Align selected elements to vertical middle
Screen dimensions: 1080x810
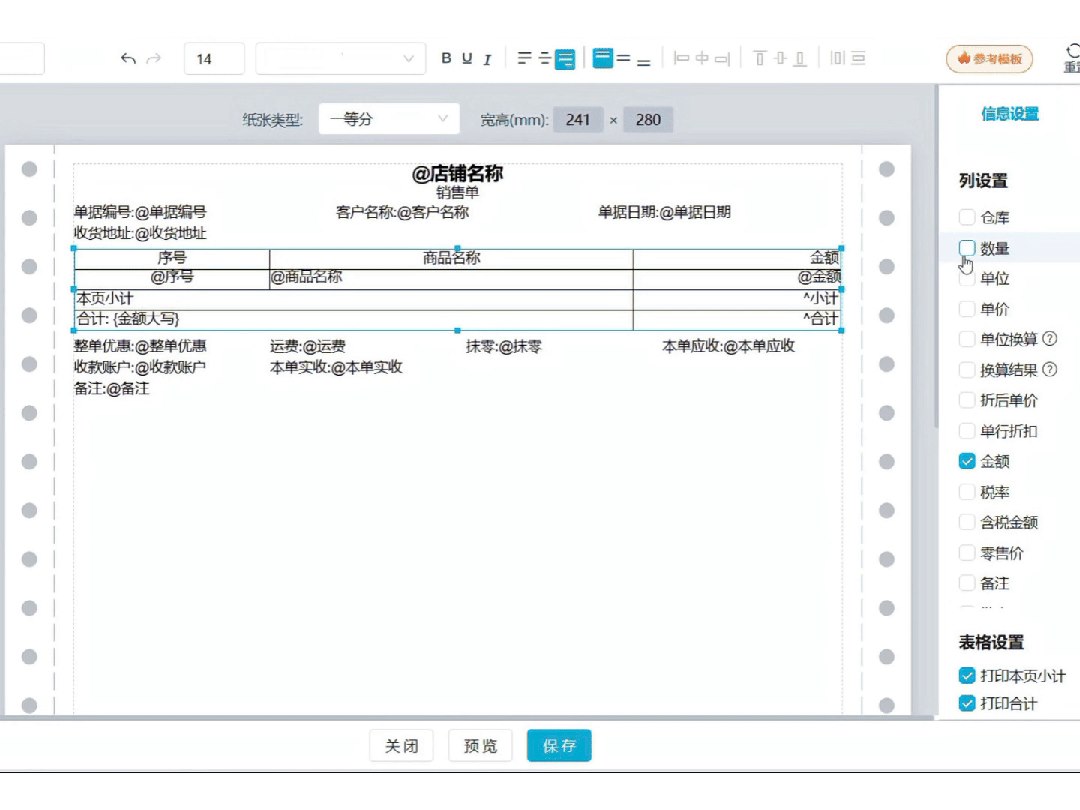coord(780,59)
